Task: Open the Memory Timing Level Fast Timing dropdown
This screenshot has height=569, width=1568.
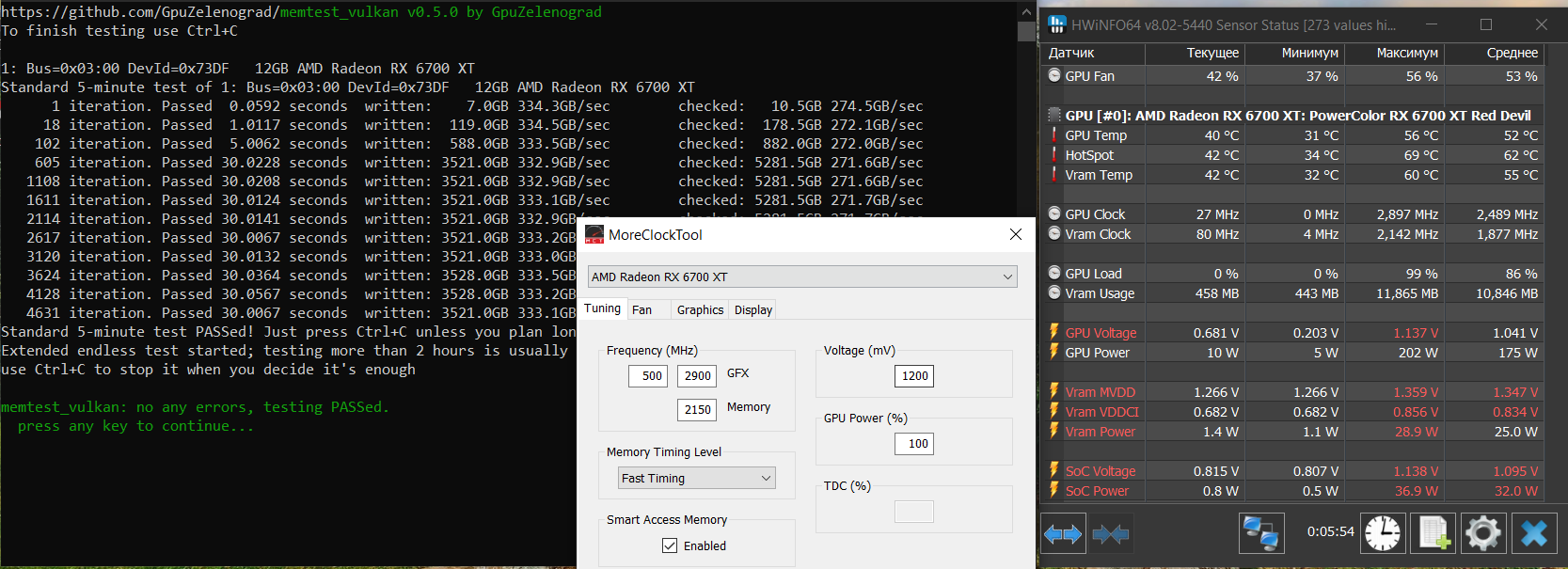Action: pos(697,478)
